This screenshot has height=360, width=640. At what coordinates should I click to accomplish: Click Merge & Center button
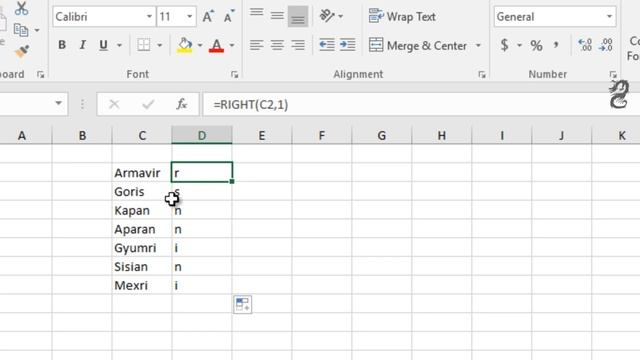click(x=418, y=45)
